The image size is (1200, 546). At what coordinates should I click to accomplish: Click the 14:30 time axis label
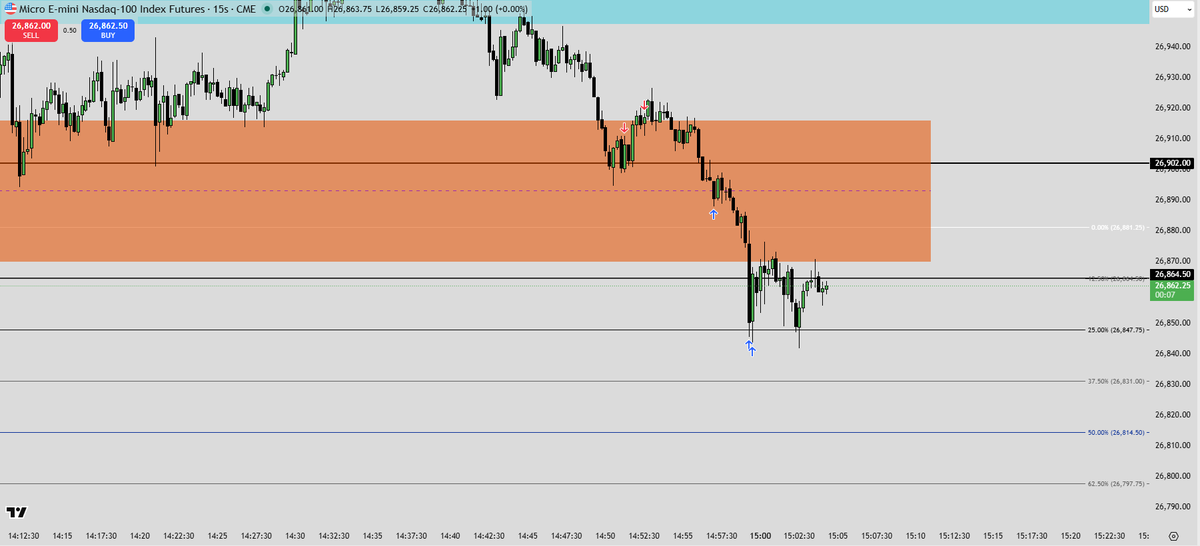pyautogui.click(x=295, y=537)
